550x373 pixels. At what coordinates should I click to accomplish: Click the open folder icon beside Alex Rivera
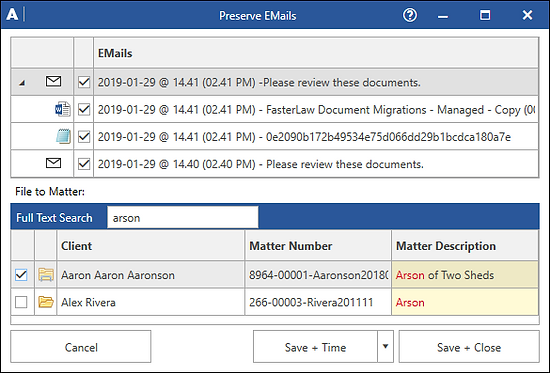[46, 302]
